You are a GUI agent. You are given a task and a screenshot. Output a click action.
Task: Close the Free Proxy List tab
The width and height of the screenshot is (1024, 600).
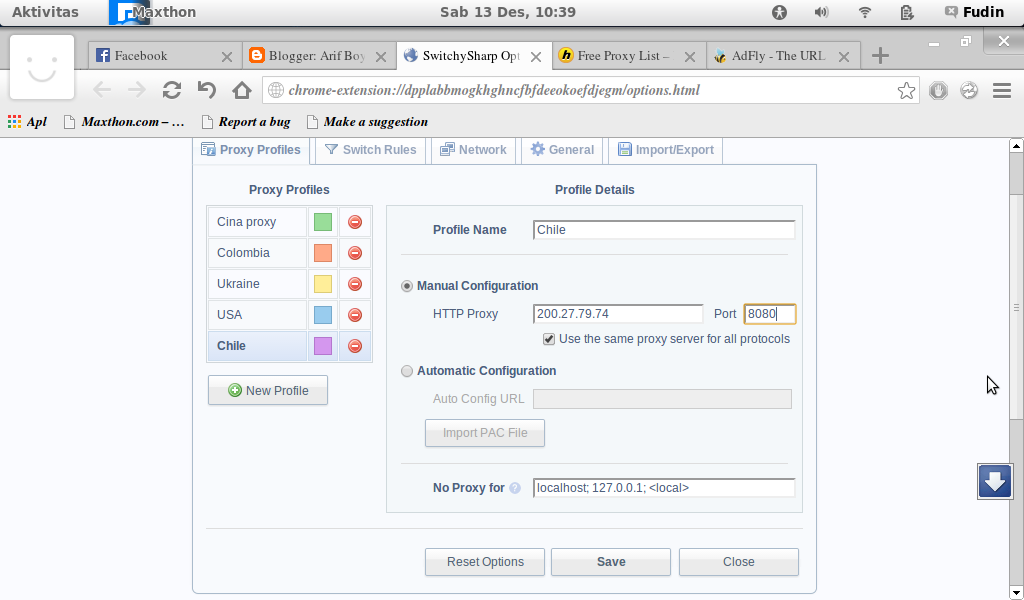pyautogui.click(x=690, y=57)
